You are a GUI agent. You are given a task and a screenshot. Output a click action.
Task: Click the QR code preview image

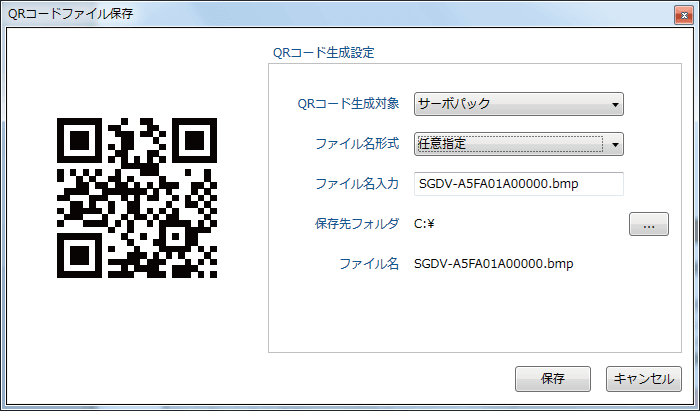(x=137, y=197)
